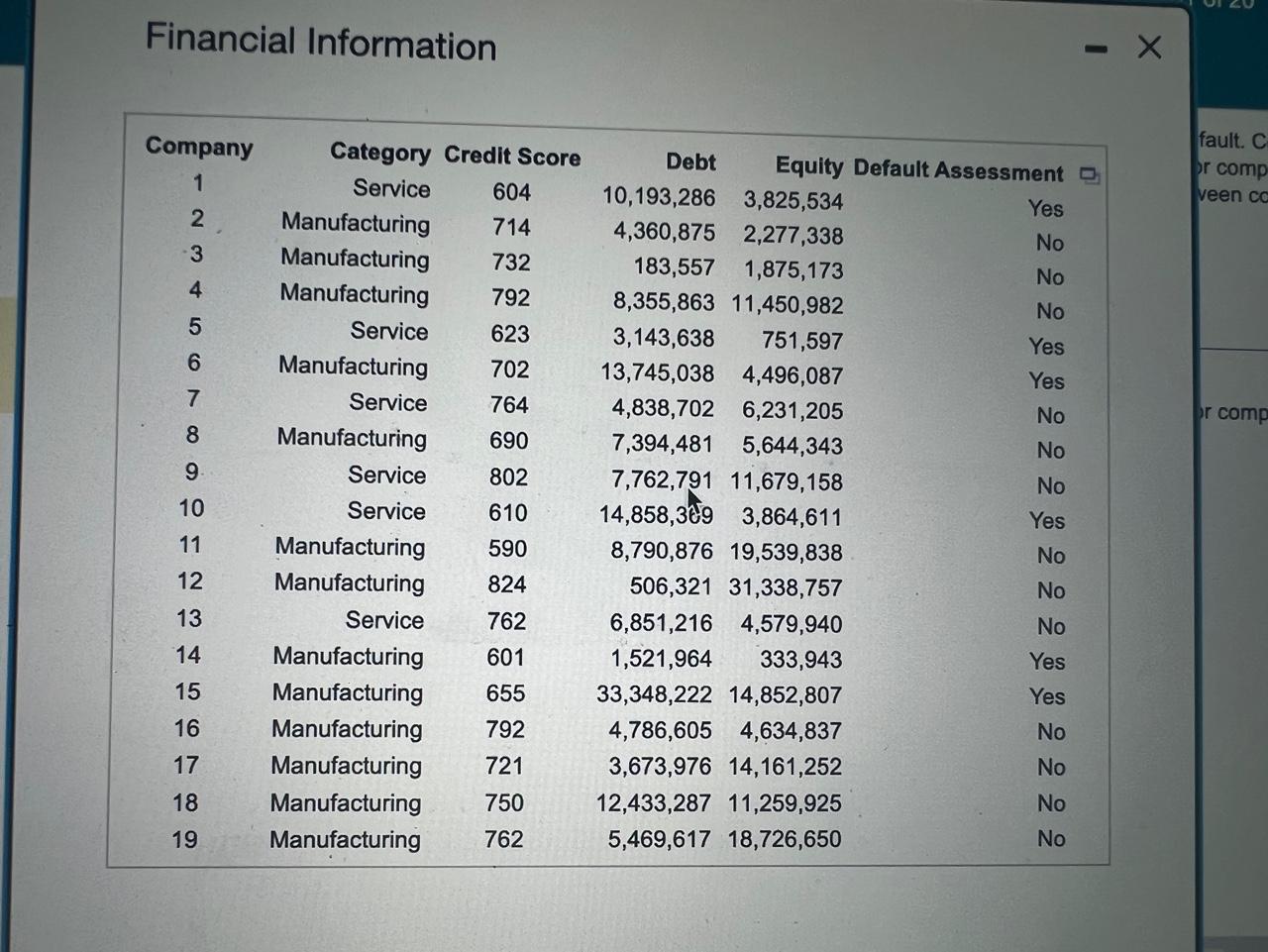The height and width of the screenshot is (952, 1268).
Task: Sort by the Equity column header
Action: [x=808, y=165]
